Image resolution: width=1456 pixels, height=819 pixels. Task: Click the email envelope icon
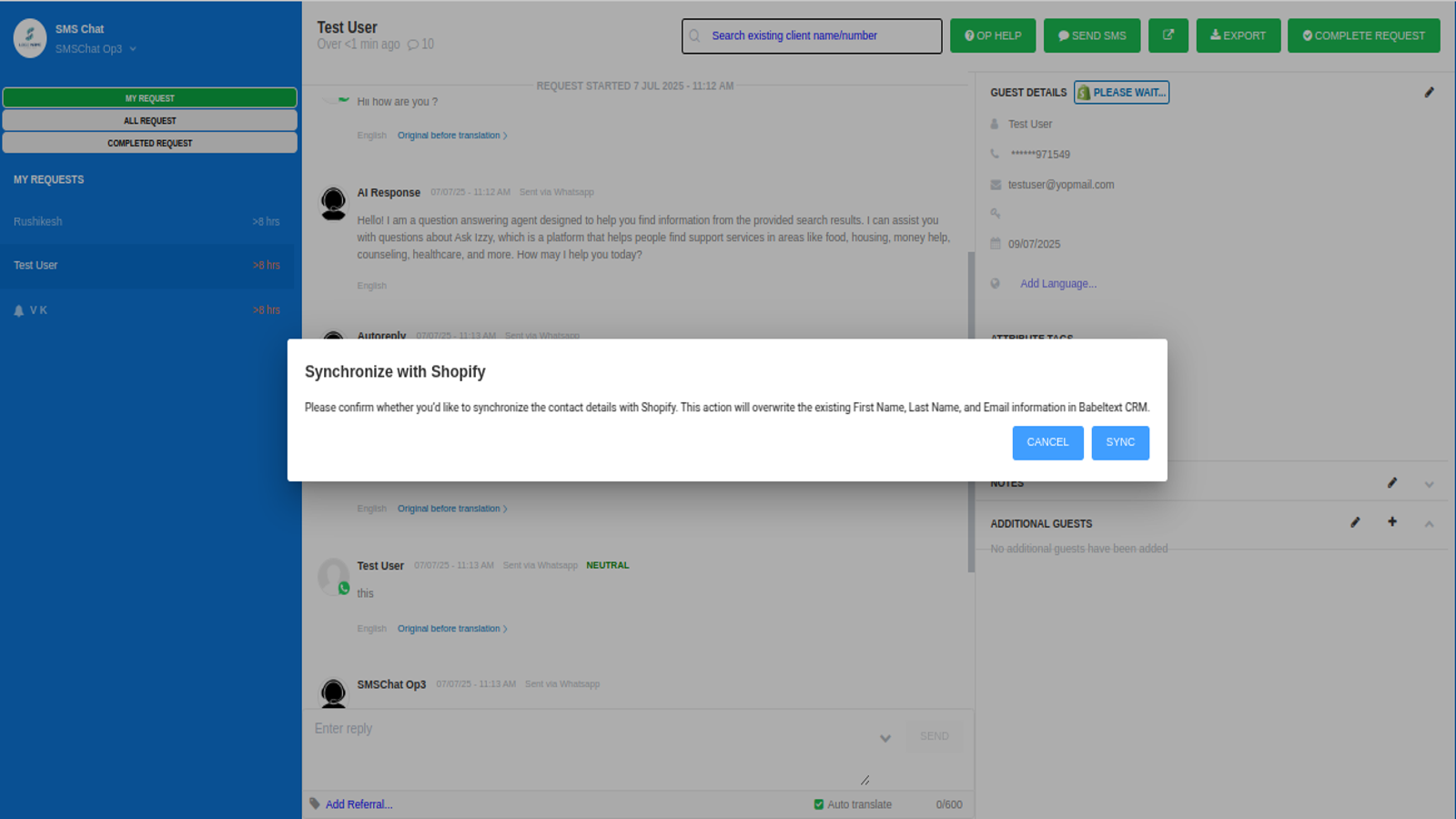(996, 185)
